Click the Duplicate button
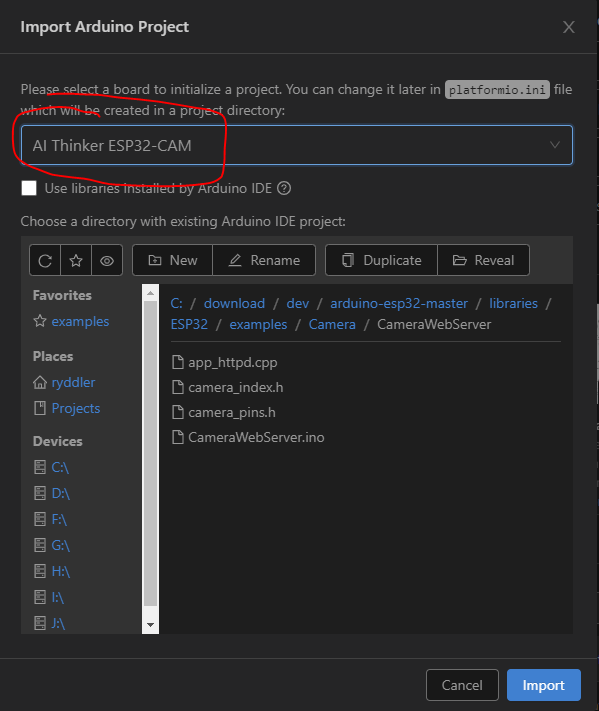The width and height of the screenshot is (599, 711). pyautogui.click(x=381, y=260)
